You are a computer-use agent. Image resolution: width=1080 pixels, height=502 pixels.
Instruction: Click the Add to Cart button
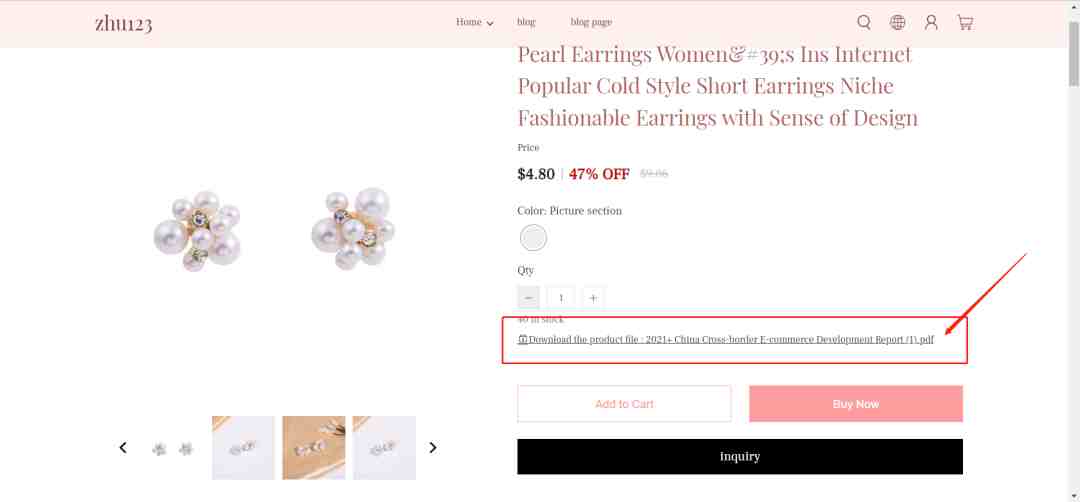tap(624, 404)
